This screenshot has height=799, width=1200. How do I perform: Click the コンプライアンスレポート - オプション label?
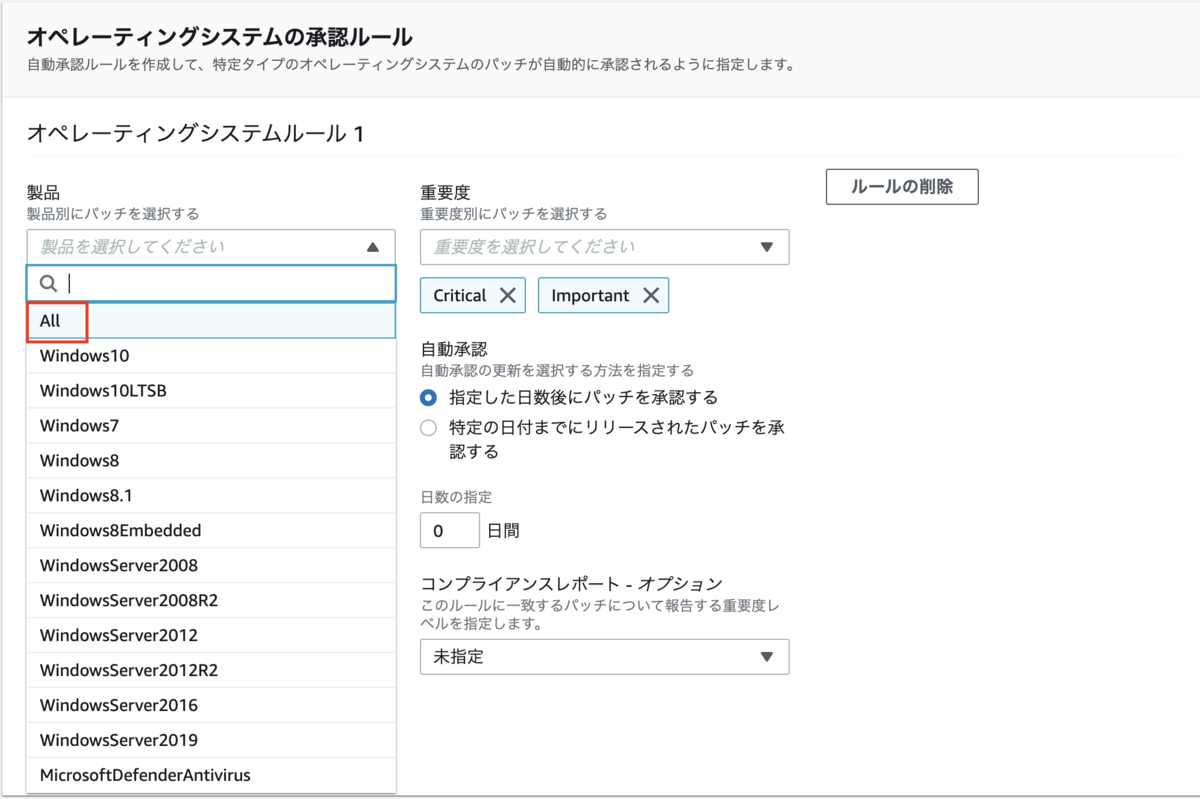(571, 583)
